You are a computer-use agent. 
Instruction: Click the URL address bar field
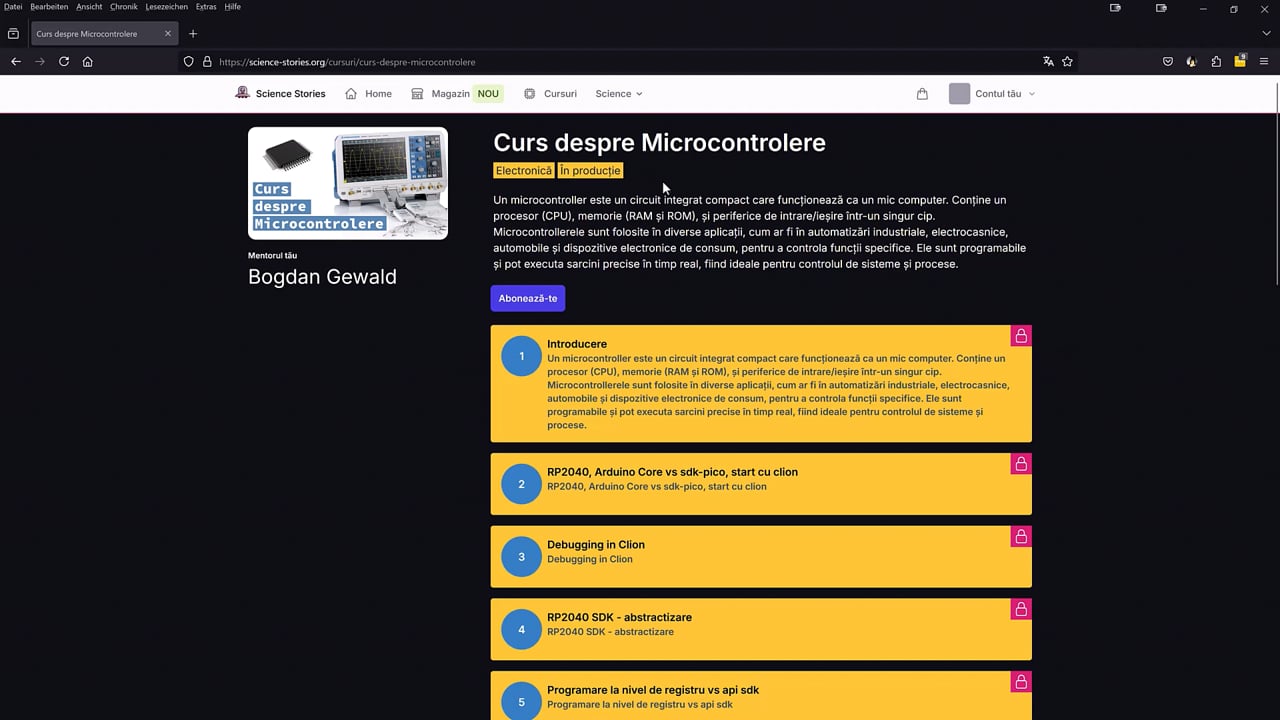(x=620, y=61)
